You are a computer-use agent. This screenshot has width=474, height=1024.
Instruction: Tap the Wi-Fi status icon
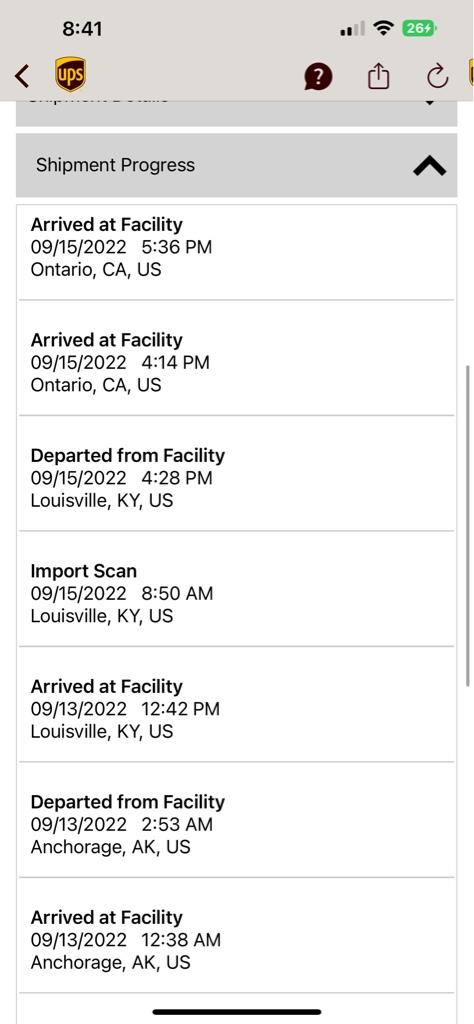[383, 28]
